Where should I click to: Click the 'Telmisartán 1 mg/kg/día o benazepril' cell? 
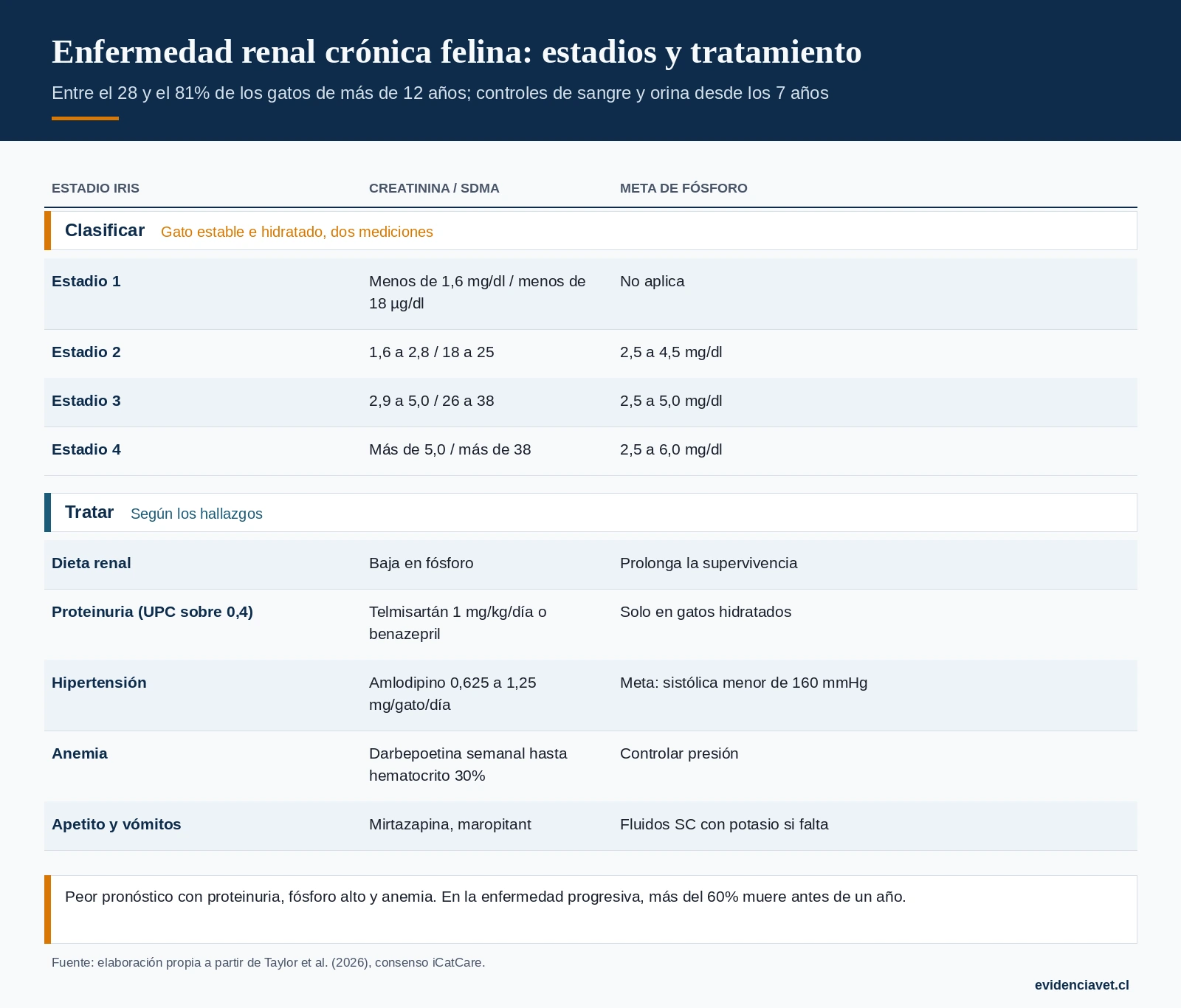pos(458,623)
